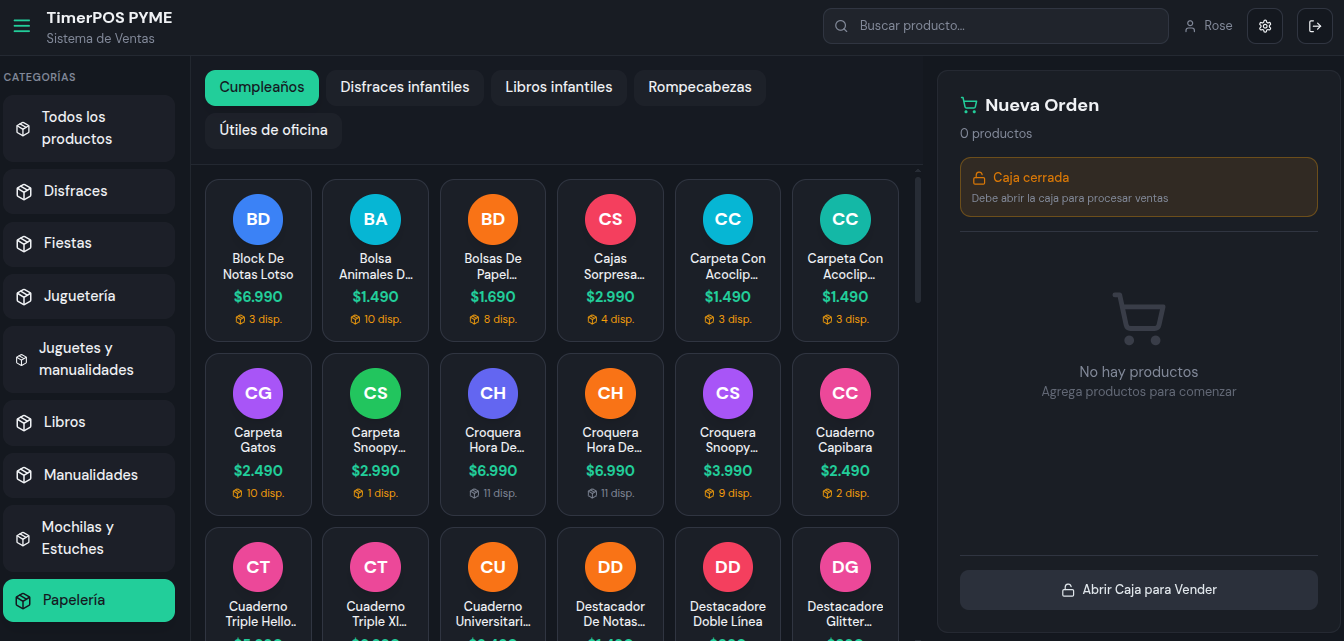Toggle the hamburger sidebar menu

tap(22, 26)
